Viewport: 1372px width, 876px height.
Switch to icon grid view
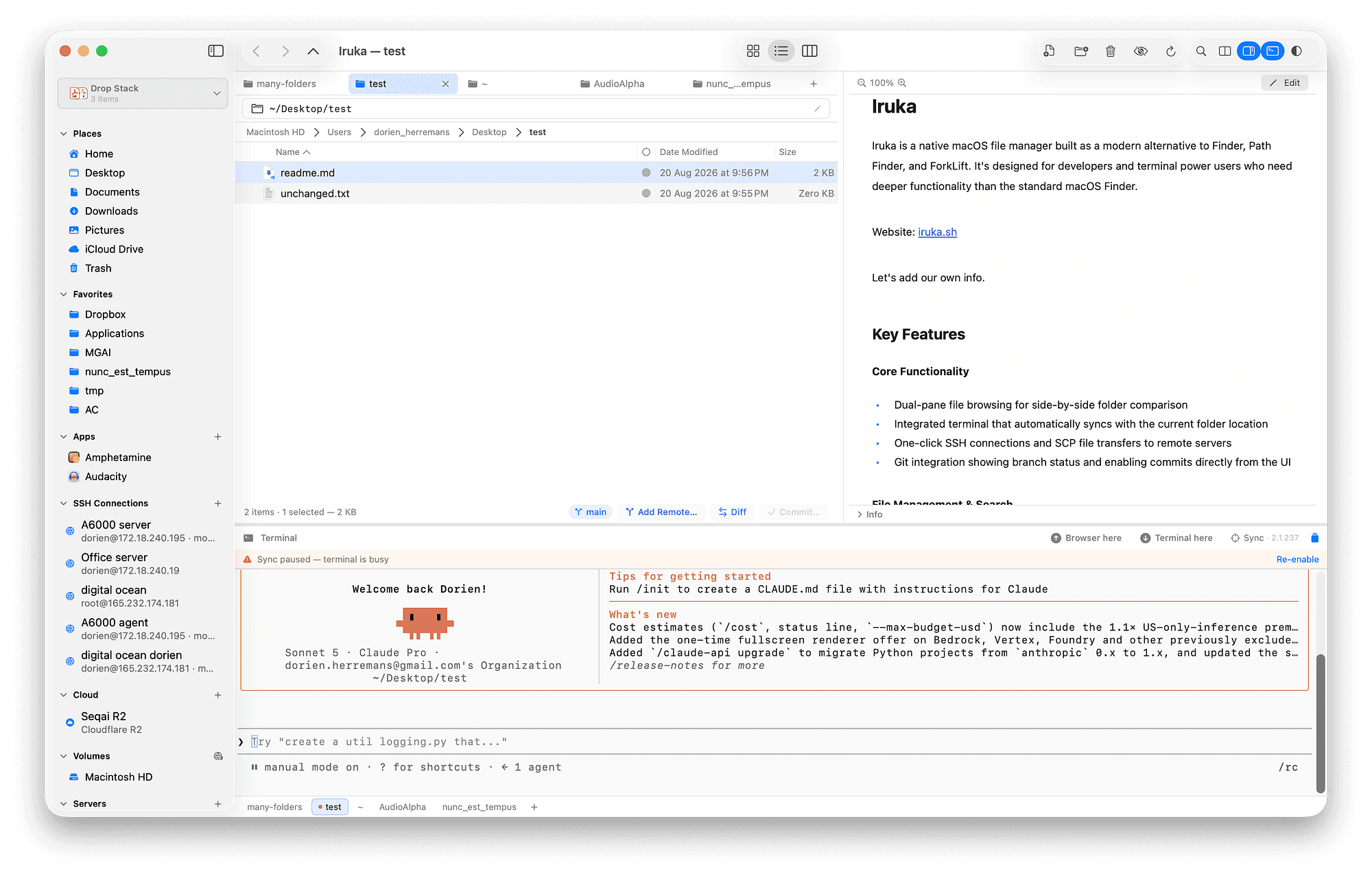point(753,51)
